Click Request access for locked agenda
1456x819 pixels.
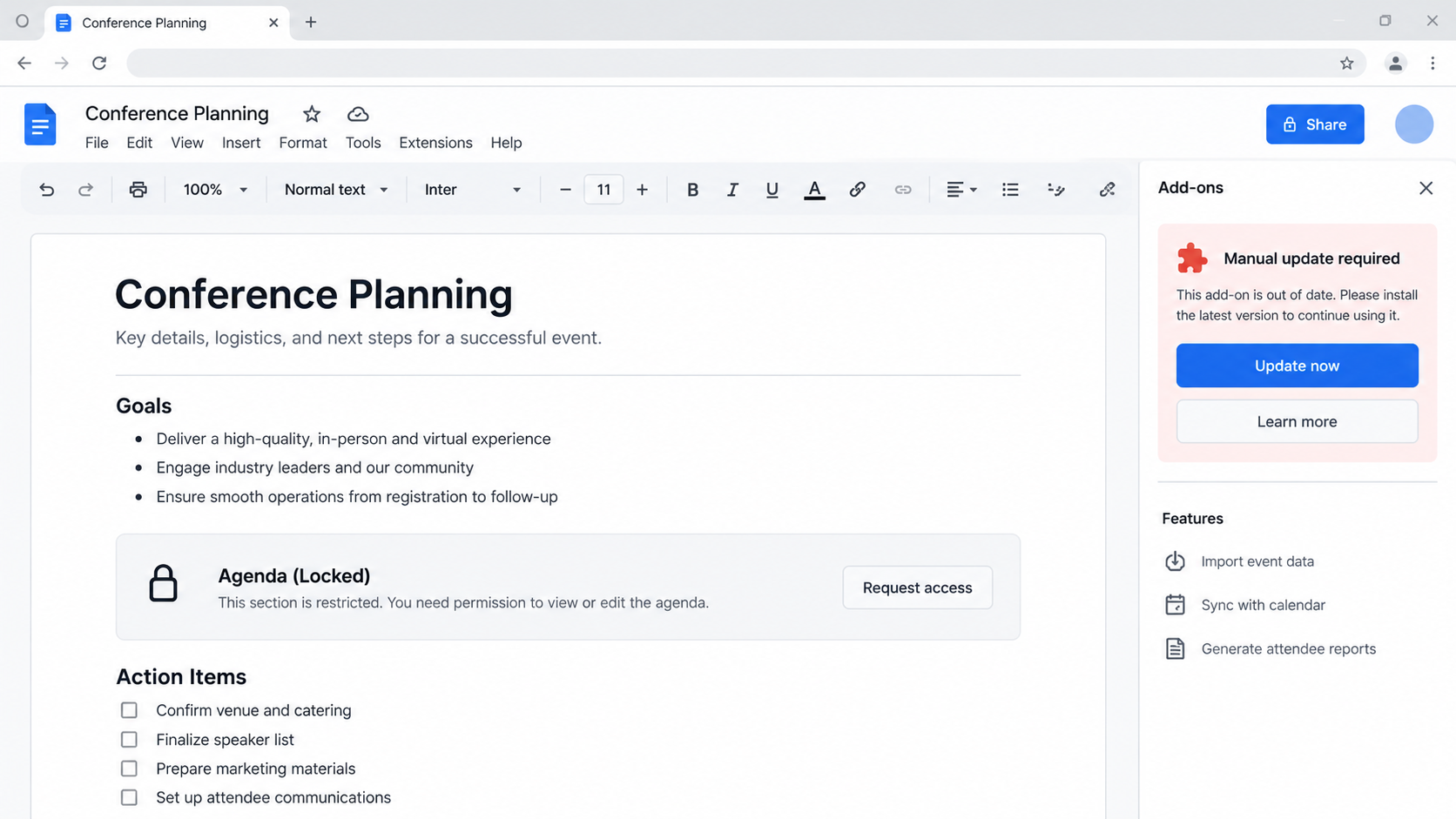click(917, 587)
